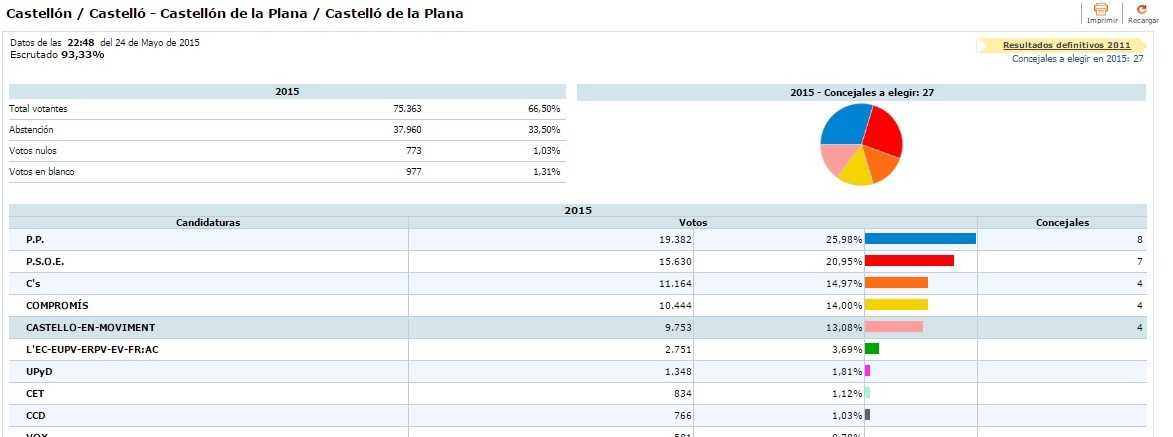Click the red slice of pie chart
The image size is (1173, 437).
click(882, 130)
